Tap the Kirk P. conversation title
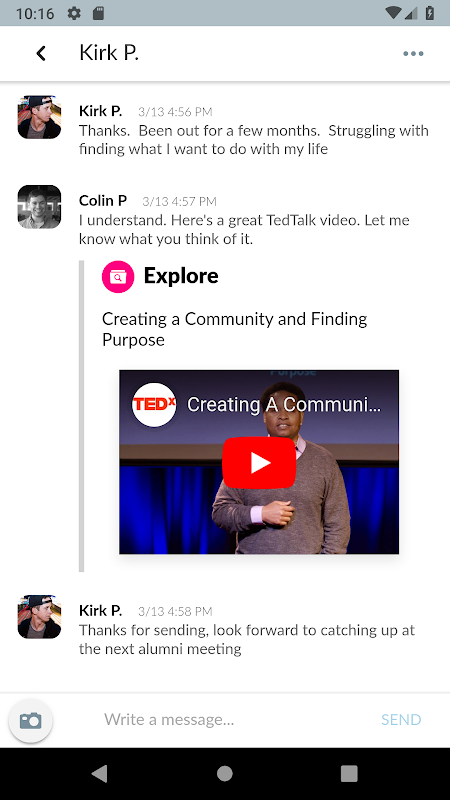This screenshot has height=800, width=450. click(x=109, y=53)
